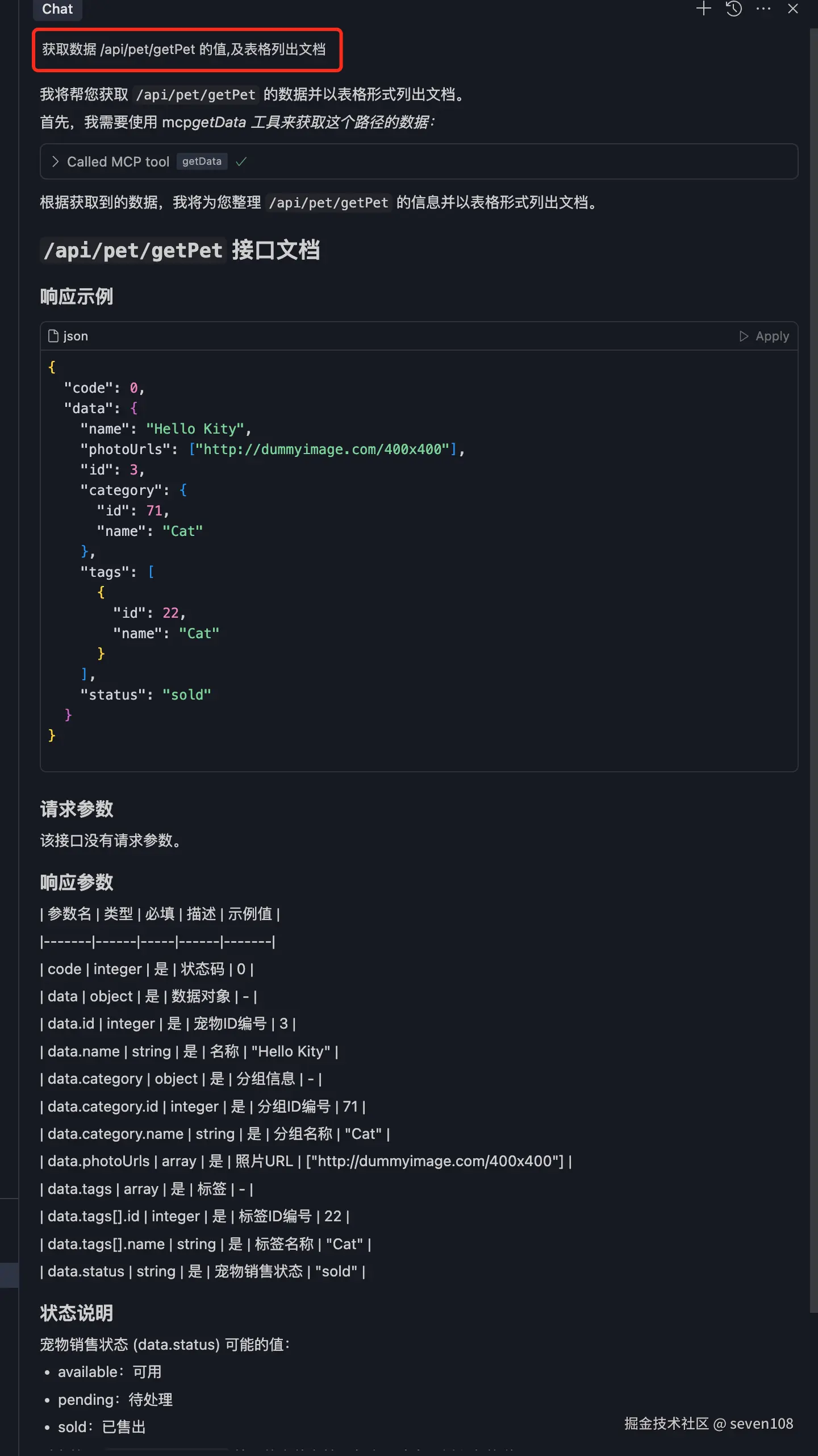Click the 状态说明 heading
The image size is (818, 1456).
point(77,1313)
